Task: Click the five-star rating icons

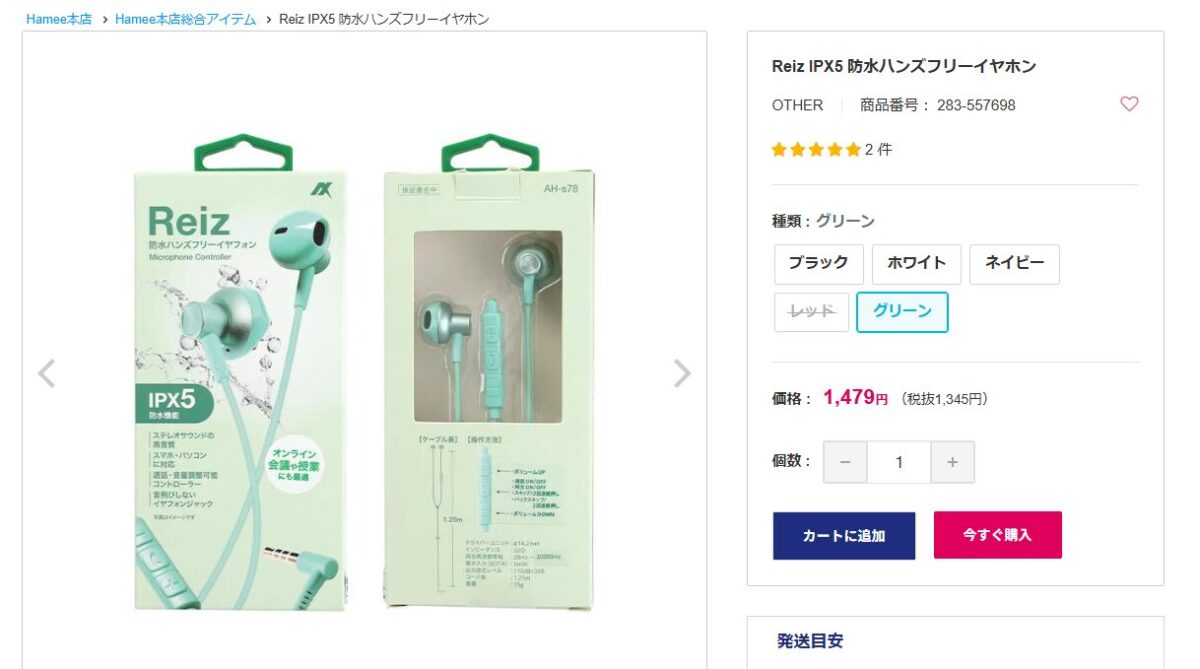Action: 816,150
